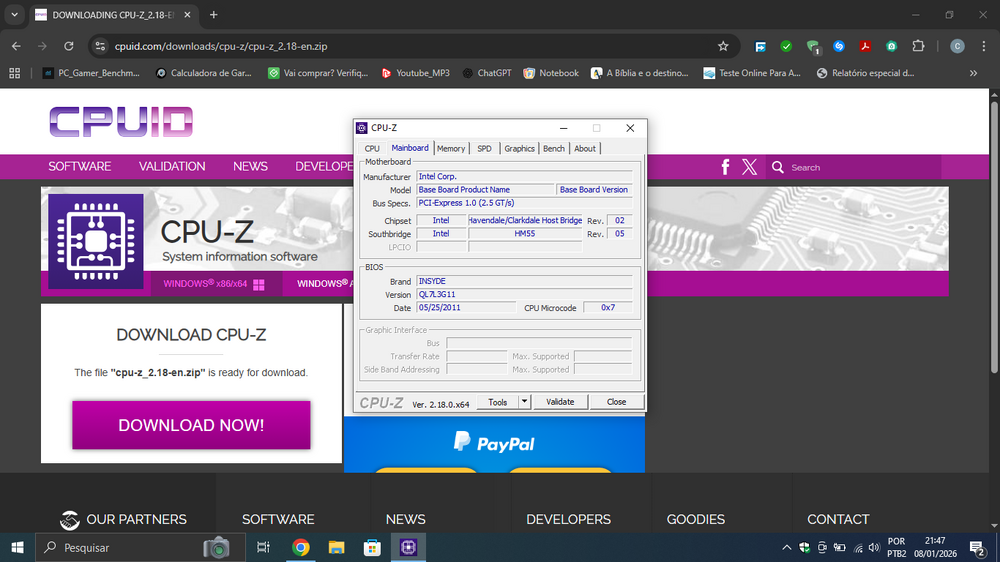This screenshot has width=1000, height=562.
Task: Expand the hidden bookmarks overflow chevron
Action: (x=973, y=73)
